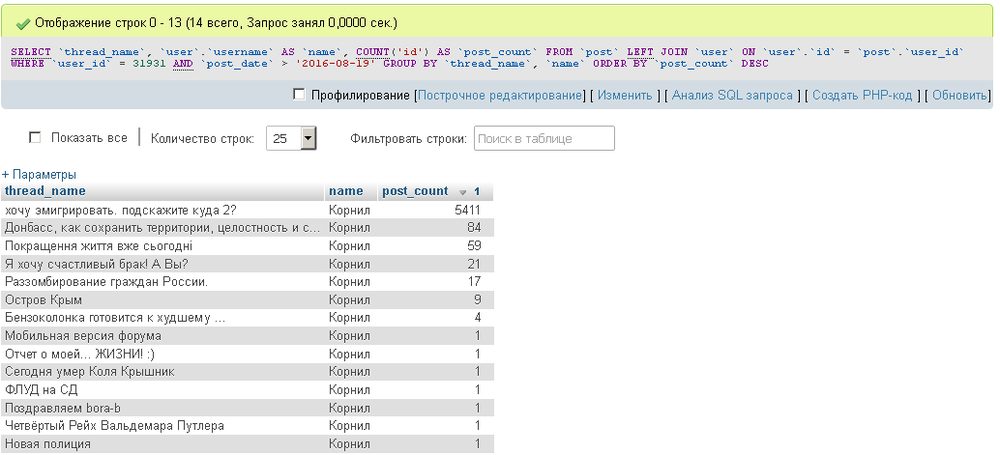Sort by the post_count column header
Image resolution: width=1000 pixels, height=455 pixels.
[415, 191]
